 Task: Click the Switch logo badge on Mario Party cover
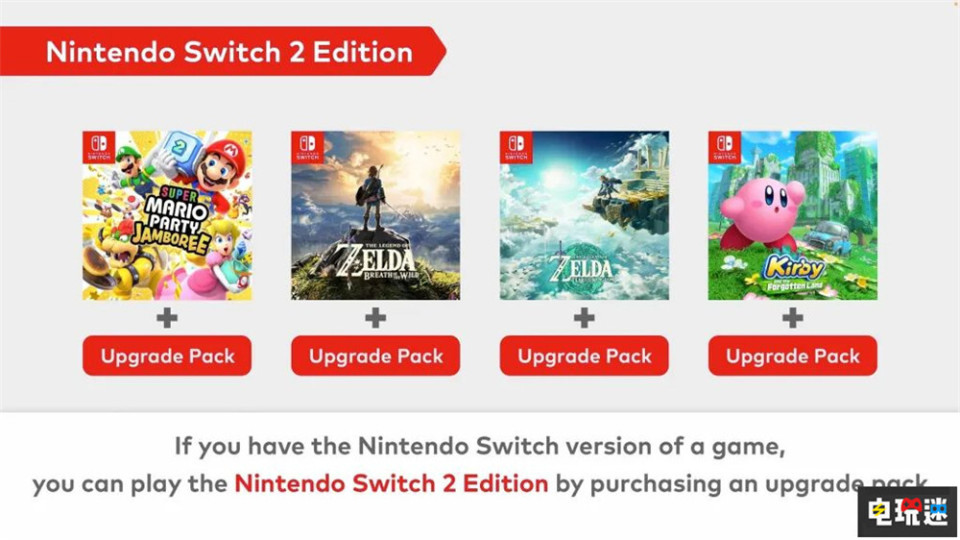[97, 147]
